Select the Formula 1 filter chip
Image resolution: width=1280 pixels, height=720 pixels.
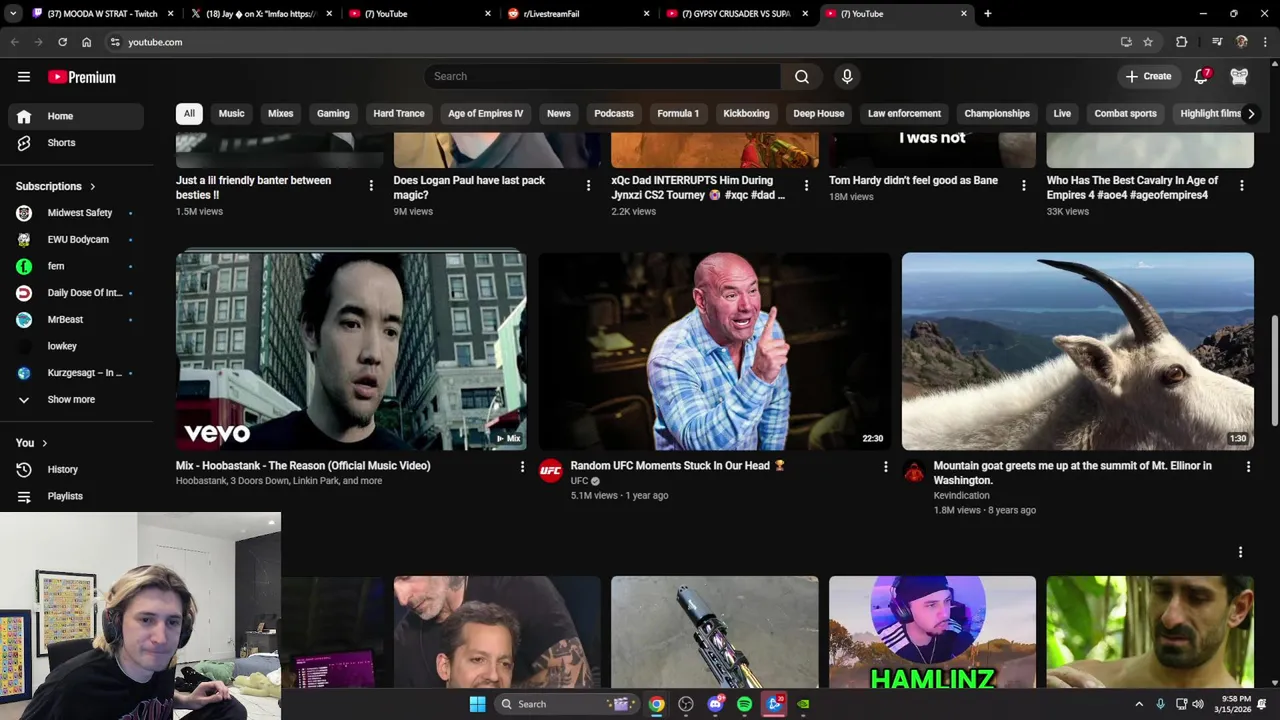tap(678, 114)
